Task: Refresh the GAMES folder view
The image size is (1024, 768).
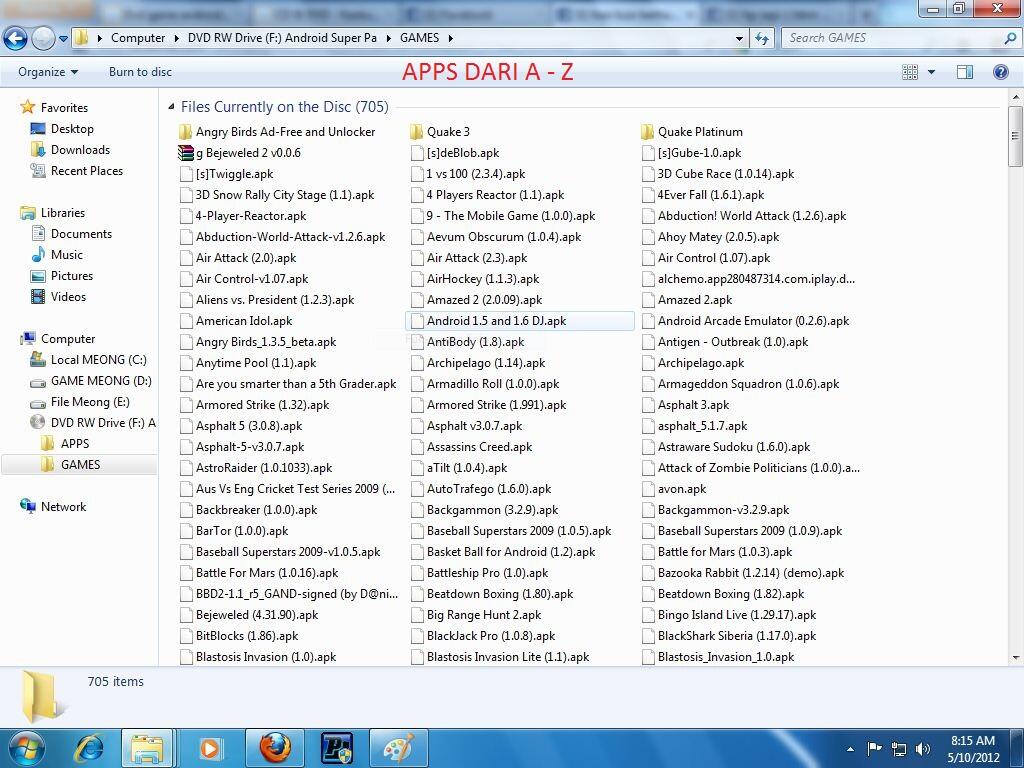Action: click(x=761, y=39)
